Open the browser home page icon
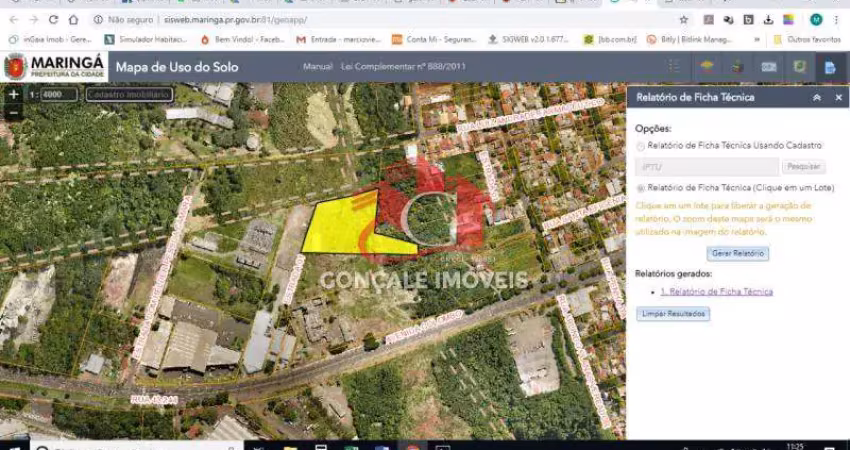This screenshot has height=450, width=850. [73, 20]
